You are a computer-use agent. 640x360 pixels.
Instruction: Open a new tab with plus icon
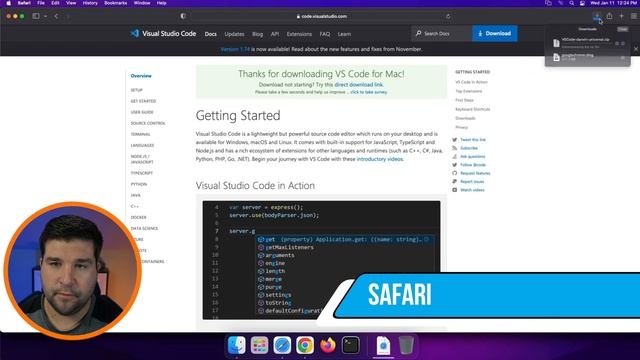tap(621, 16)
